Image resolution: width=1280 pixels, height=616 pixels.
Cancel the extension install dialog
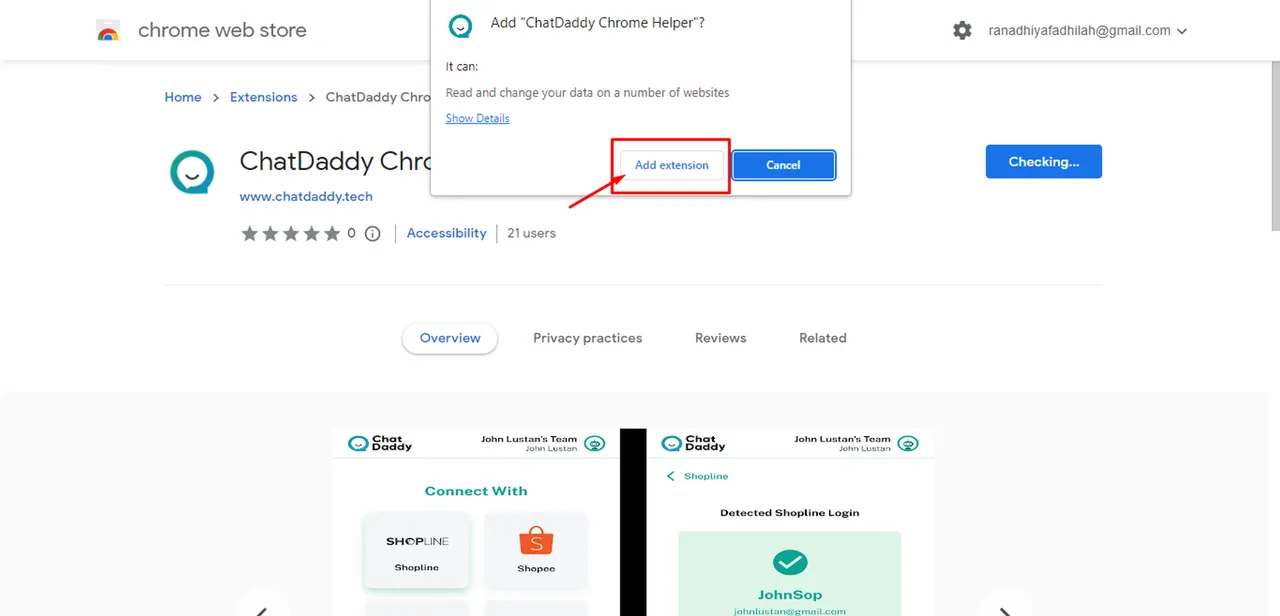click(x=783, y=165)
